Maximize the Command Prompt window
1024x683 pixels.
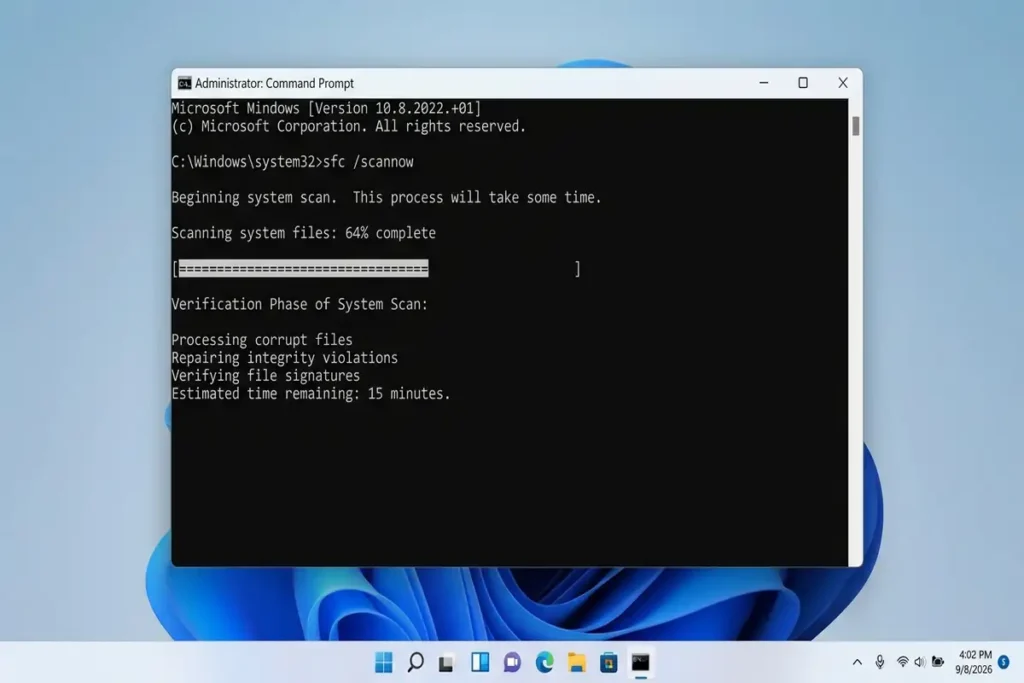[803, 83]
